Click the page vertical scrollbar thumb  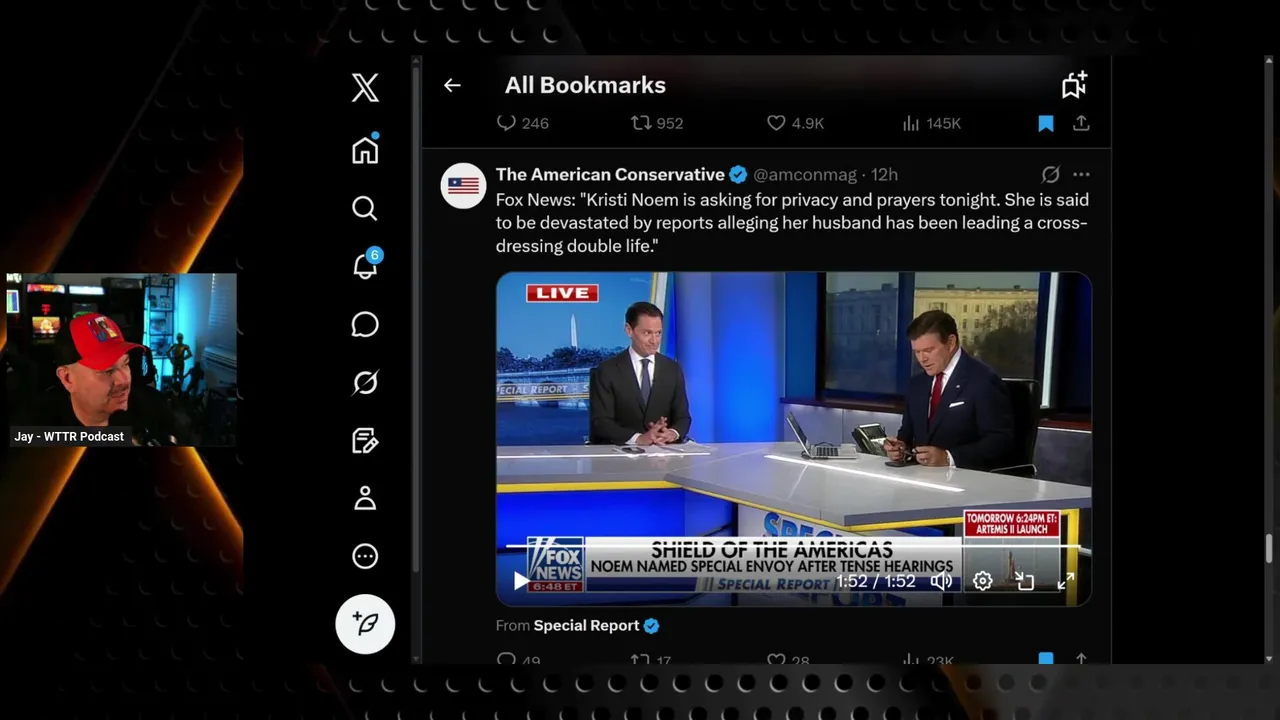(x=1270, y=549)
